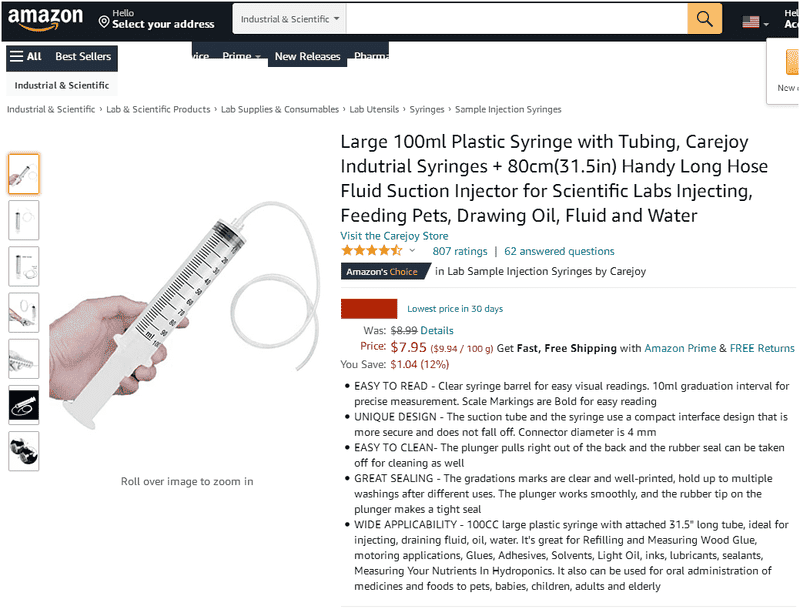Image resolution: width=800 pixels, height=616 pixels.
Task: Click the US flag language selector
Action: pyautogui.click(x=755, y=22)
